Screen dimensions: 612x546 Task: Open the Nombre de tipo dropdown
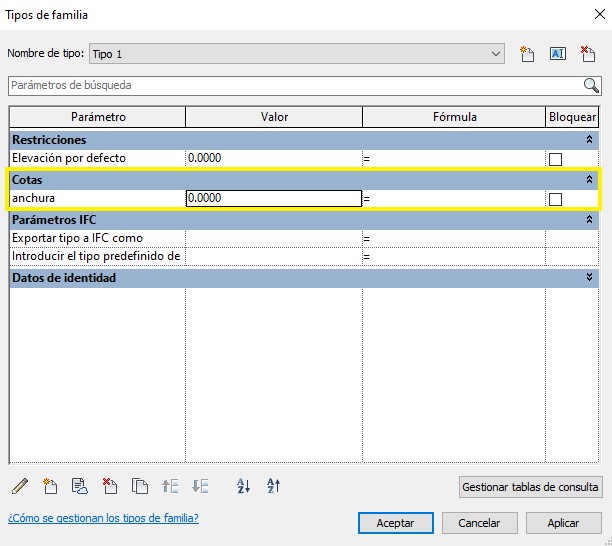(497, 53)
